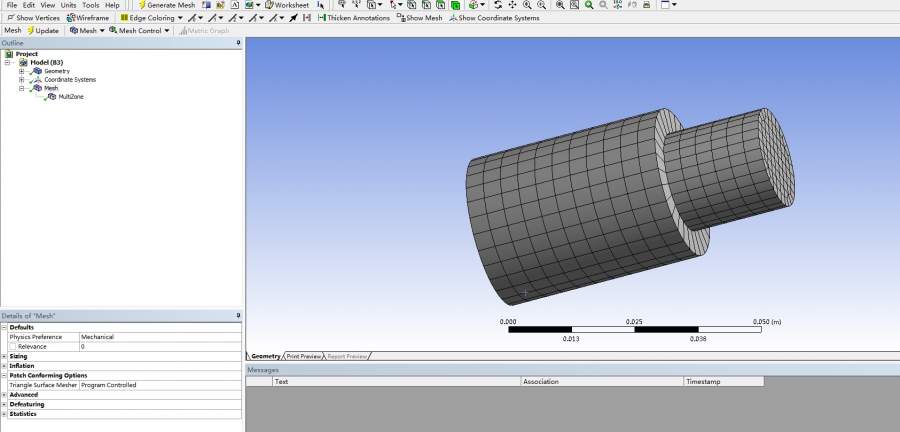
Task: Expand the Sizing section in Details
Action: (x=4, y=355)
